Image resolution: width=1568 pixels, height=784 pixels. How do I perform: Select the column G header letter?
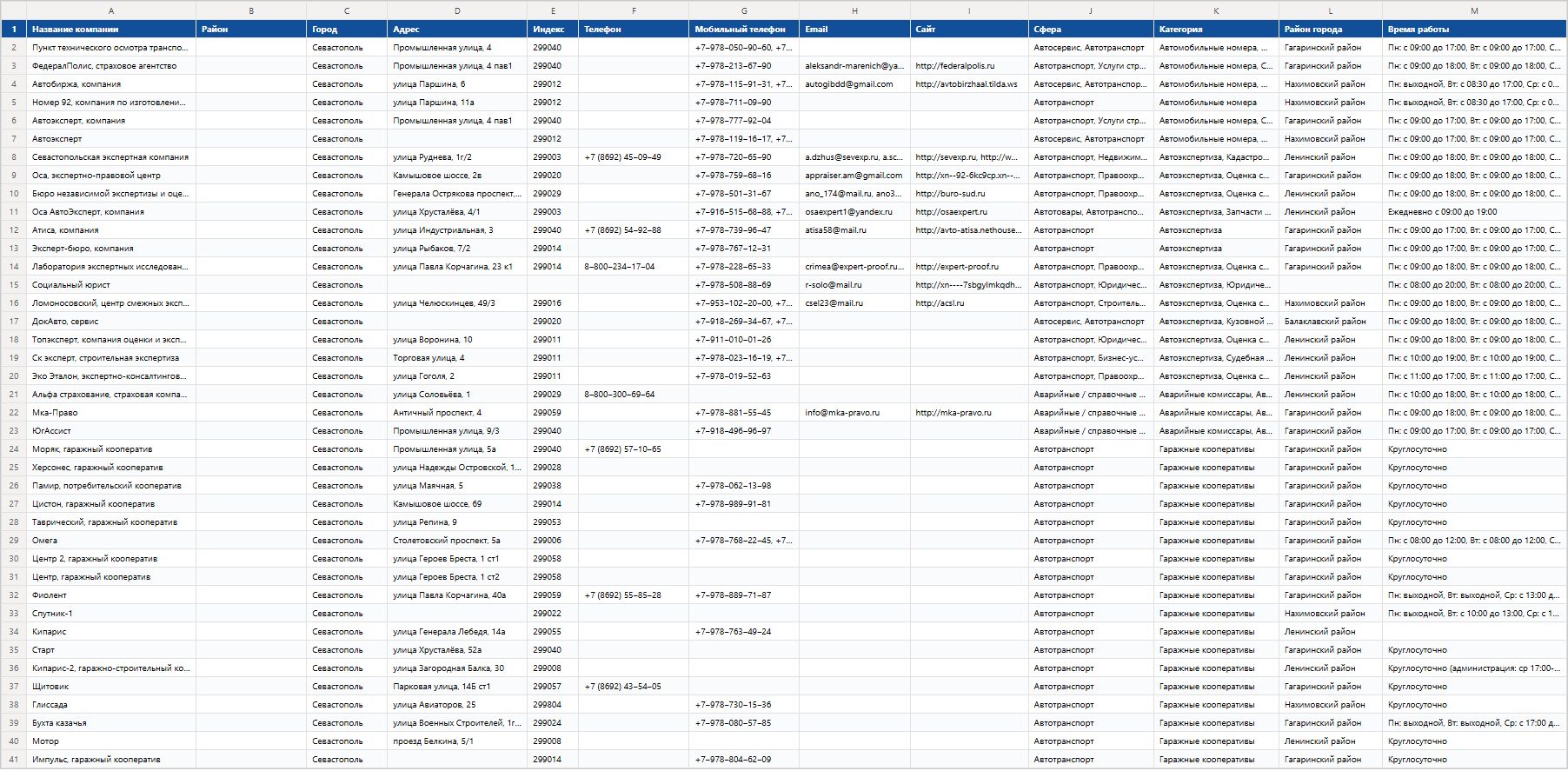pyautogui.click(x=744, y=10)
